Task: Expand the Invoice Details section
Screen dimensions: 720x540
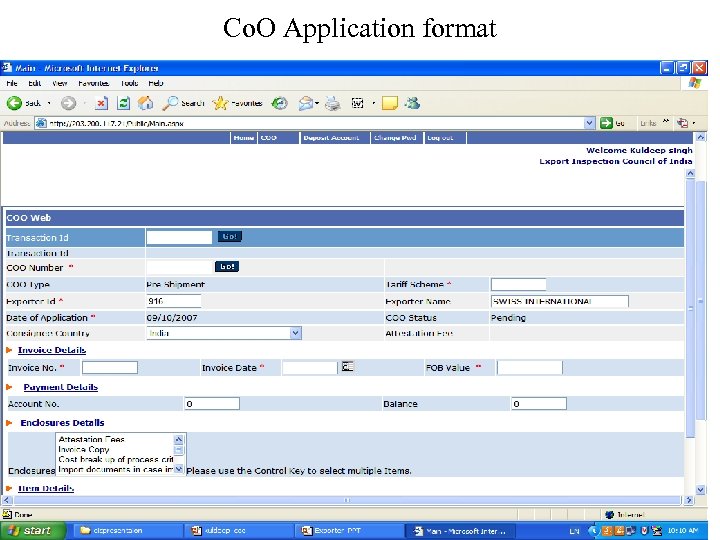Action: point(51,350)
